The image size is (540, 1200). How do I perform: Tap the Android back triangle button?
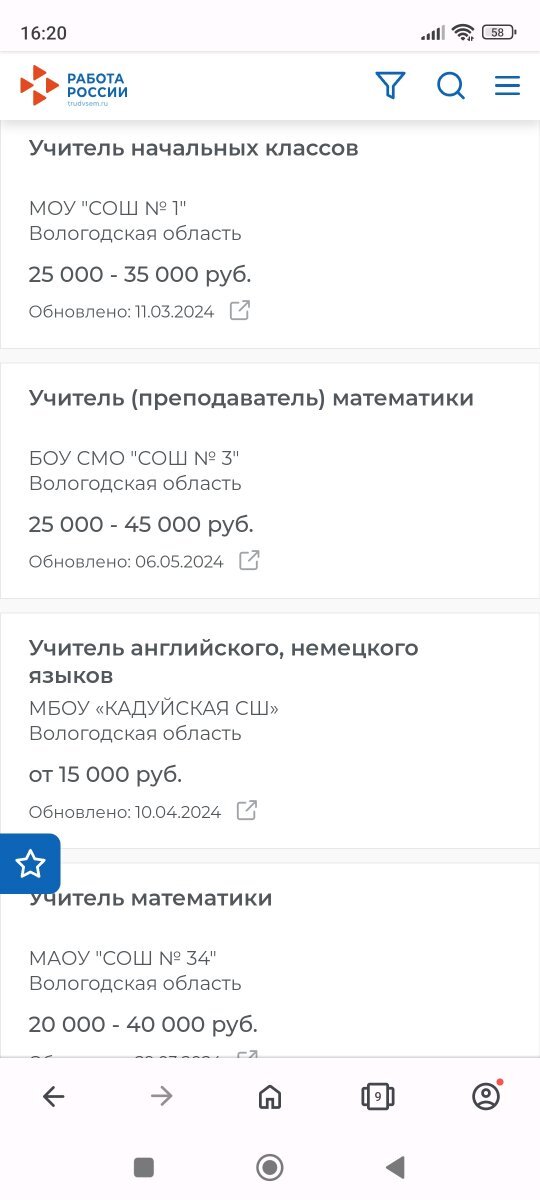pyautogui.click(x=395, y=1167)
